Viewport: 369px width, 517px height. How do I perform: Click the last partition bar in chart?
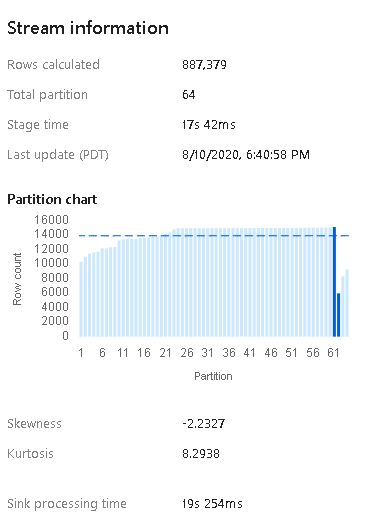[x=347, y=303]
